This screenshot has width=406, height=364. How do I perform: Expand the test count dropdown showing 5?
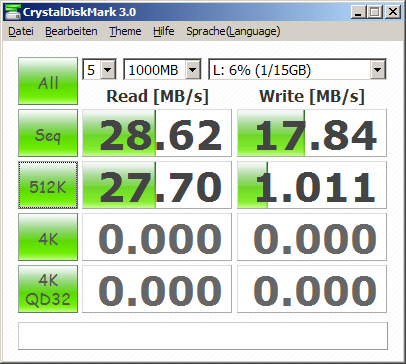pyautogui.click(x=108, y=70)
